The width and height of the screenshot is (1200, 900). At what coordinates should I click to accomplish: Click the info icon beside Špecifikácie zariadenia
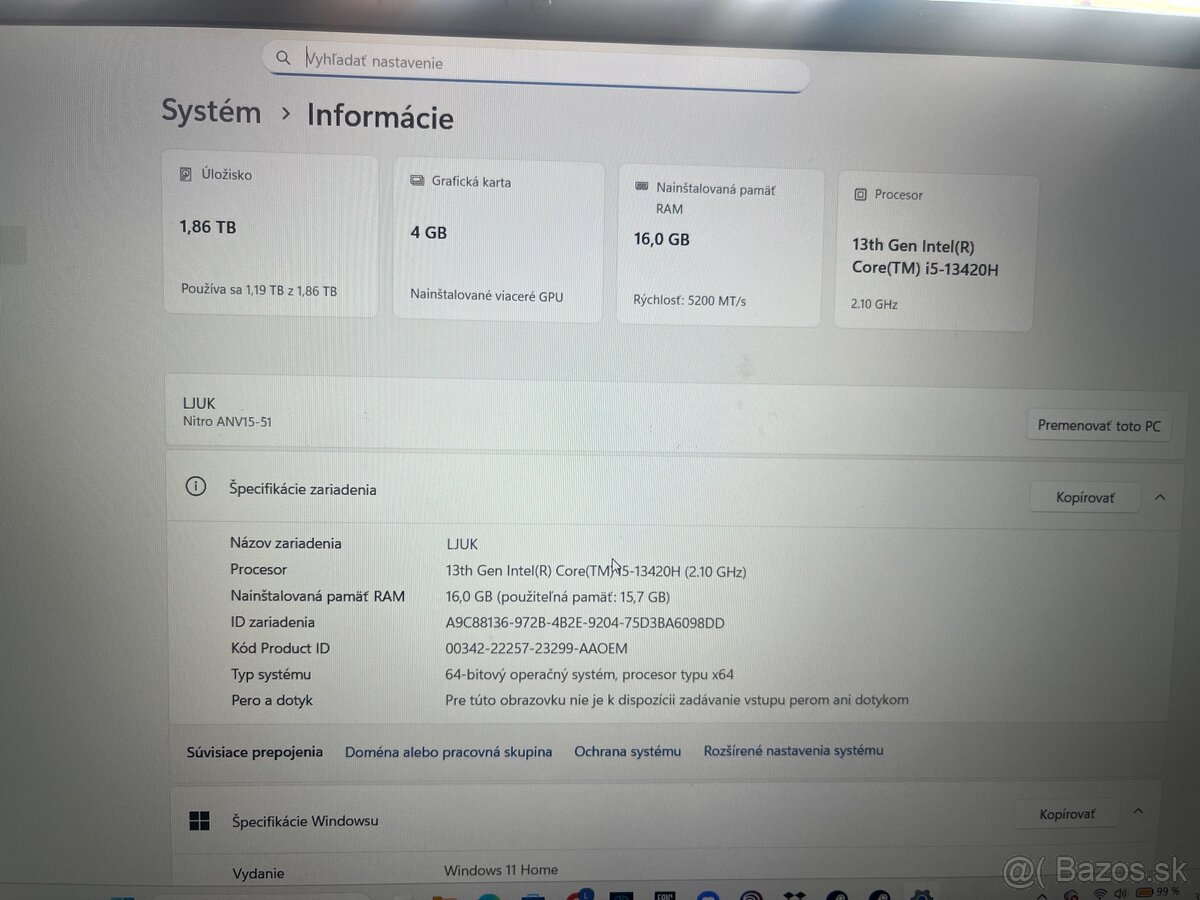pos(195,486)
